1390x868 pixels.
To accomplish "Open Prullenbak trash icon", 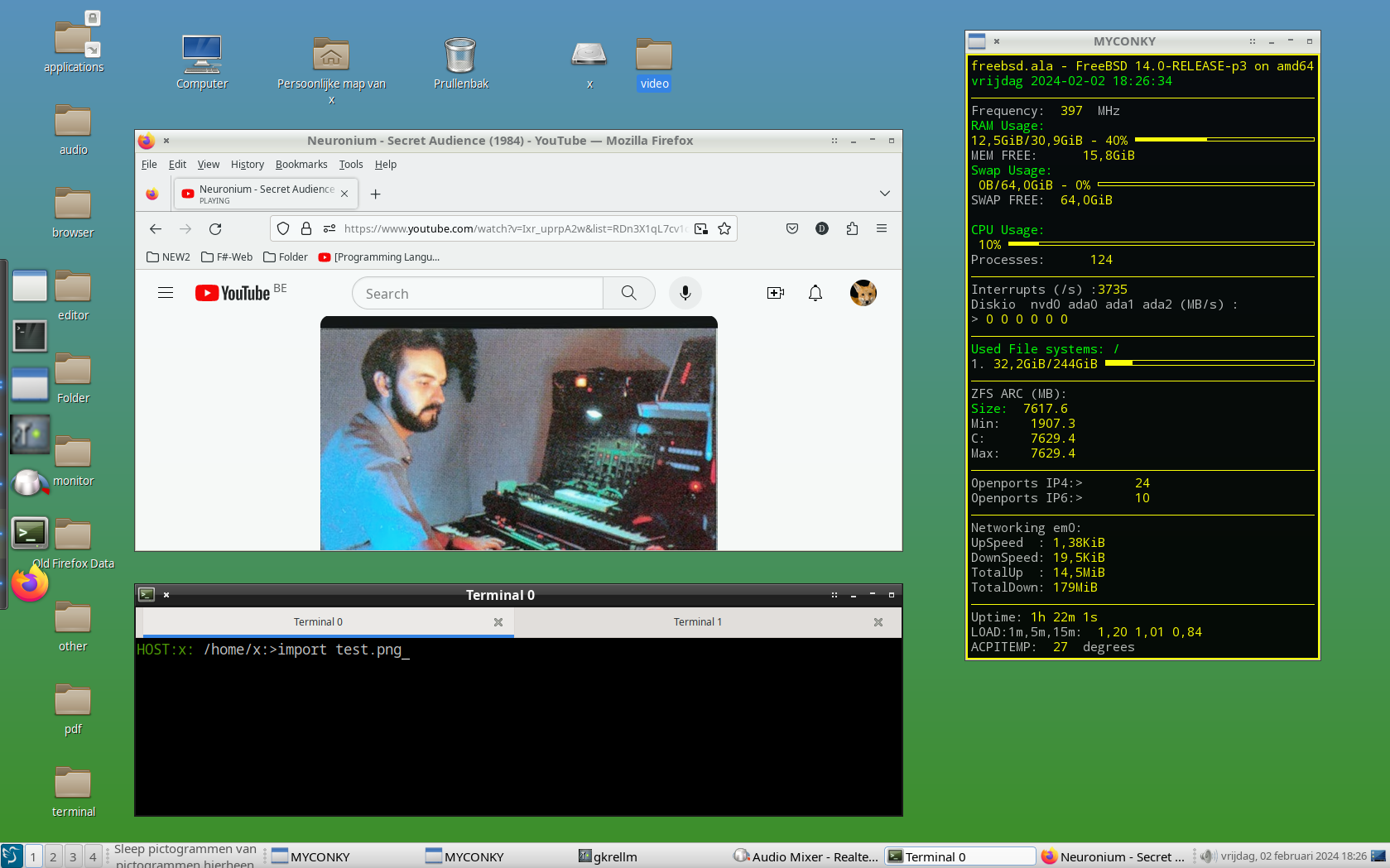I will 460,63.
